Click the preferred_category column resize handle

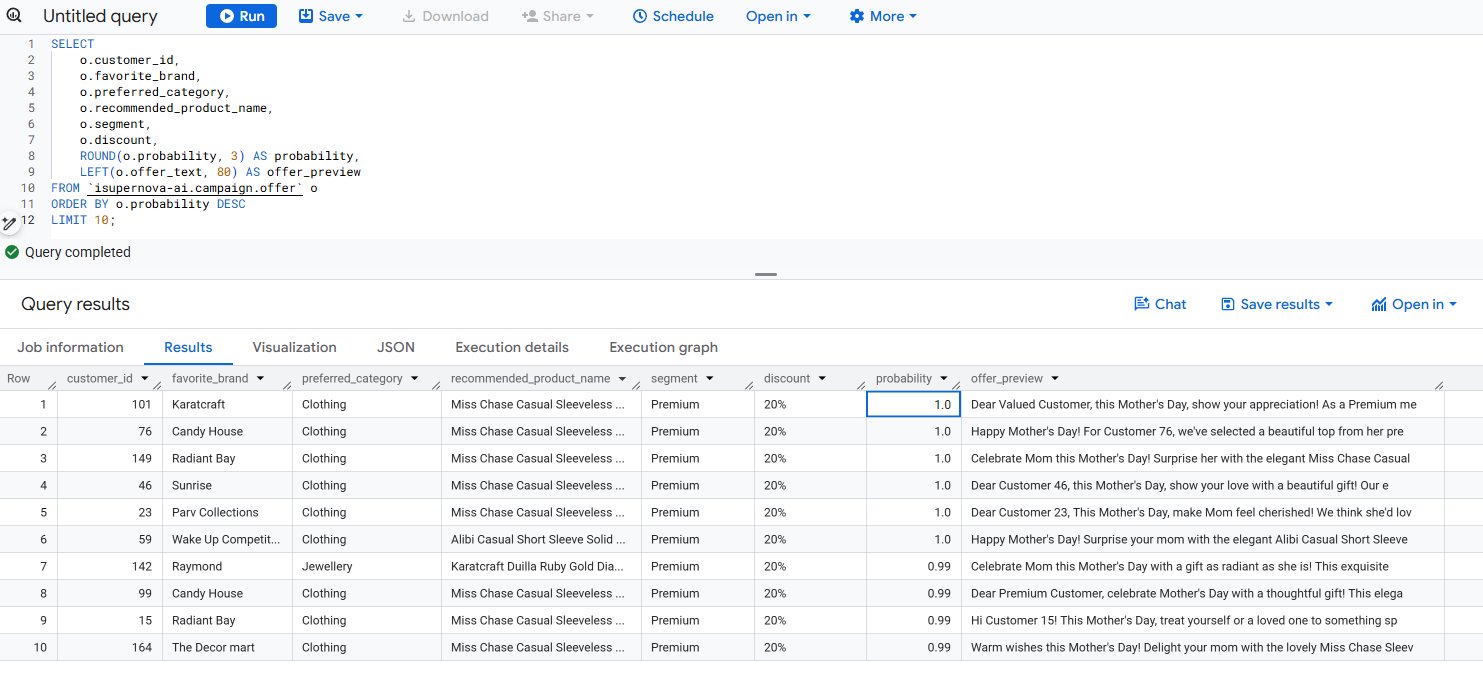click(436, 385)
